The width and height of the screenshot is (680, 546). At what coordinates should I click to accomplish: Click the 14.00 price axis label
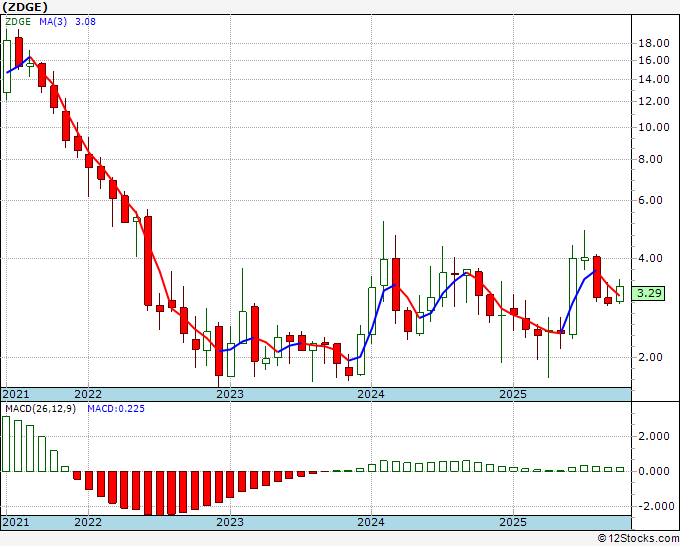pos(654,79)
